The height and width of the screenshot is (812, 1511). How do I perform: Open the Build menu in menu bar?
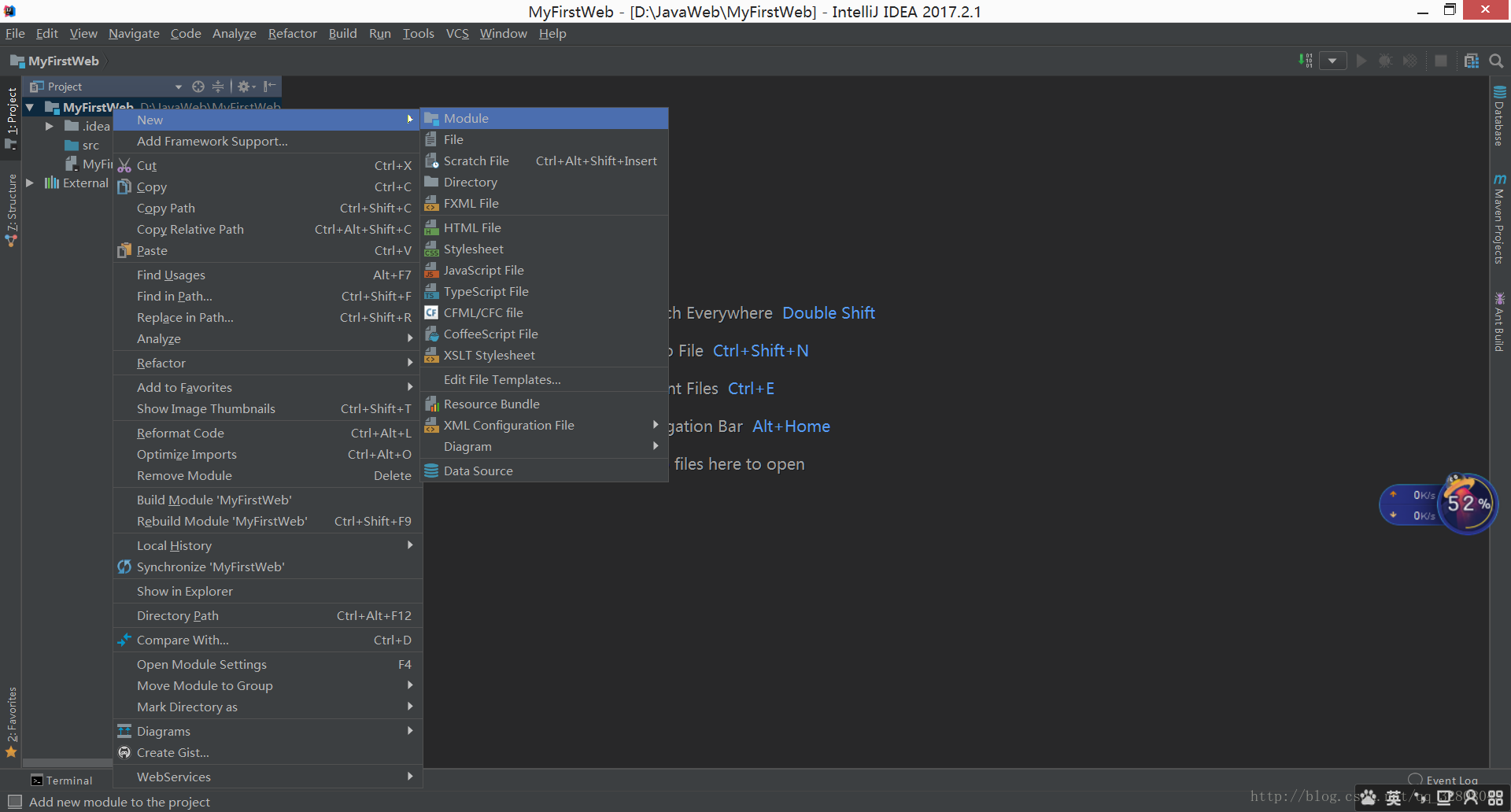(x=342, y=33)
